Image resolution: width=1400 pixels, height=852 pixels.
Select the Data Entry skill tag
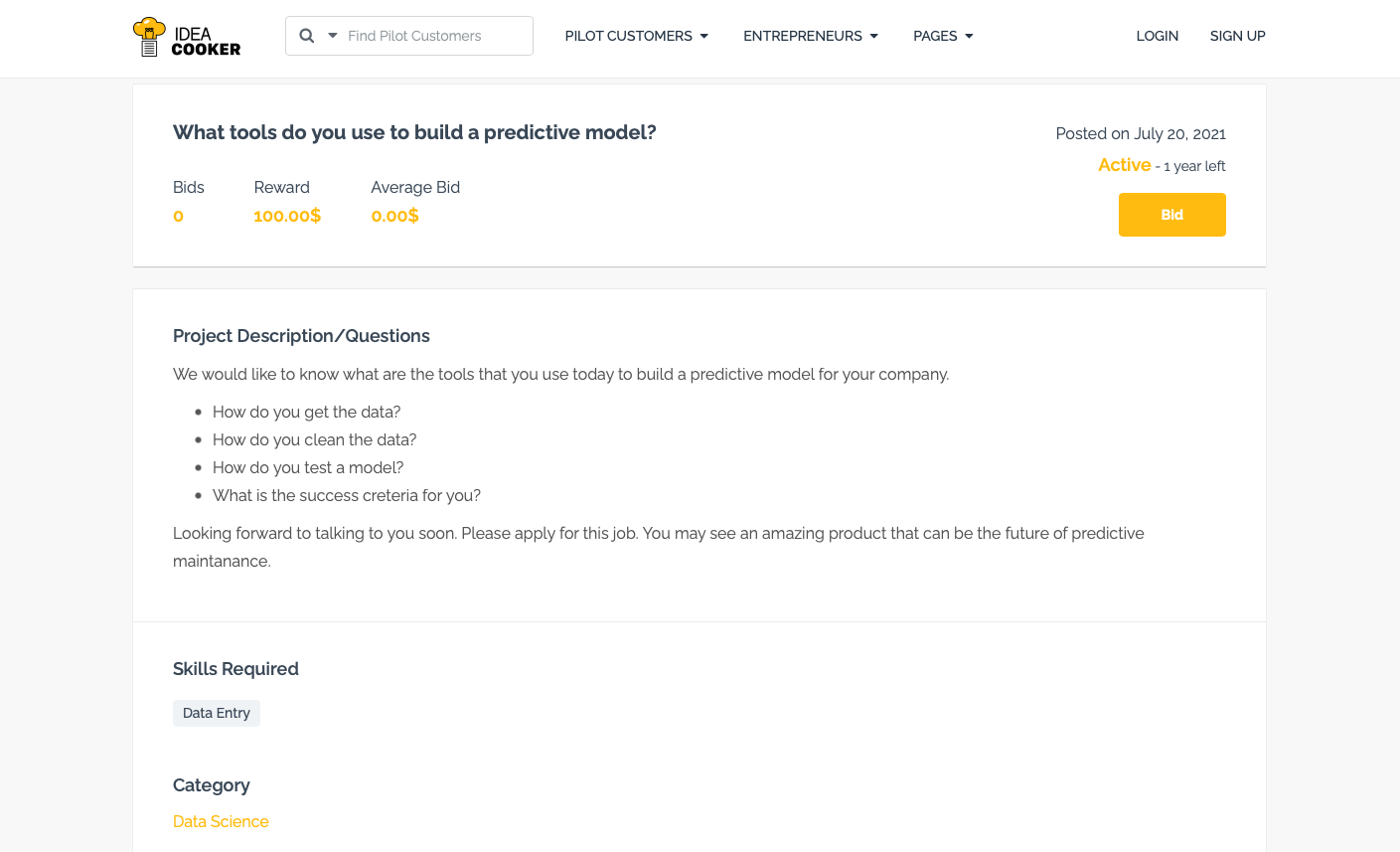(217, 713)
